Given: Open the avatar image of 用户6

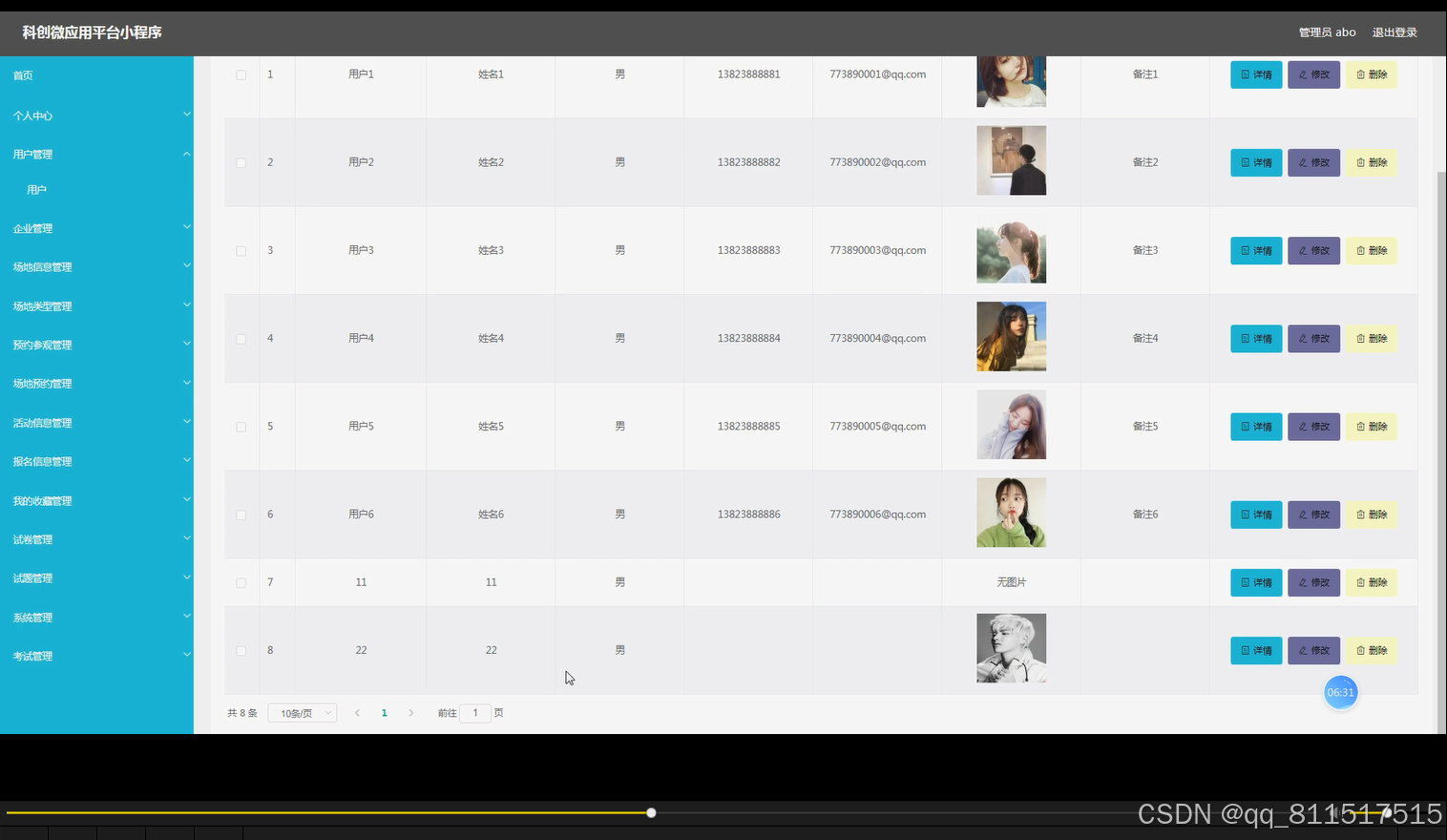Looking at the screenshot, I should point(1011,513).
